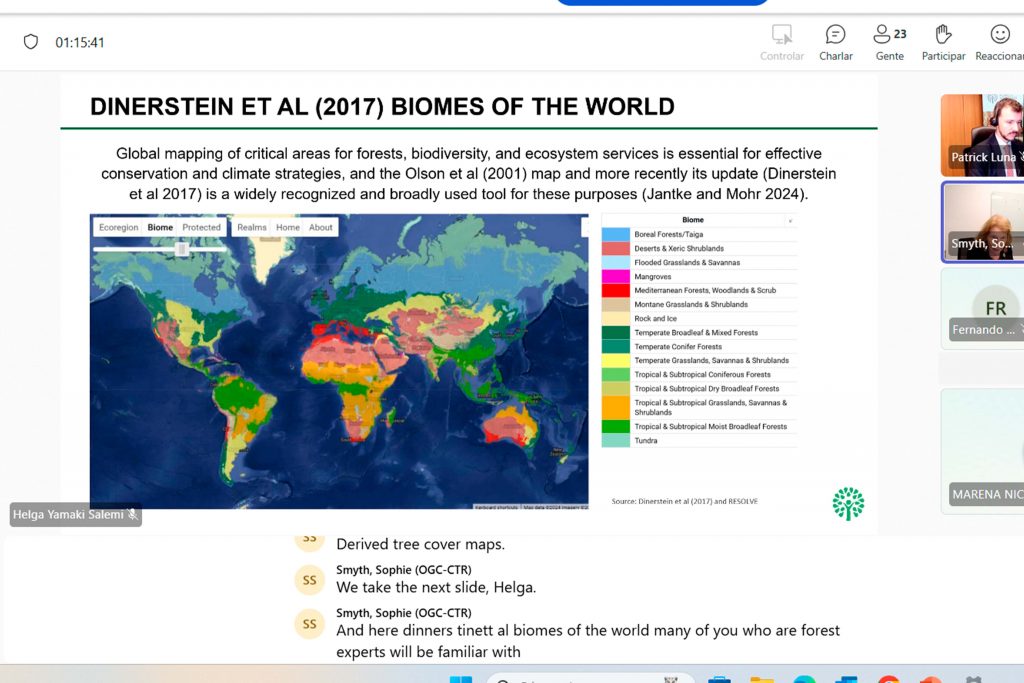The width and height of the screenshot is (1024, 683).
Task: Click the Controlar screen control icon
Action: tap(782, 41)
